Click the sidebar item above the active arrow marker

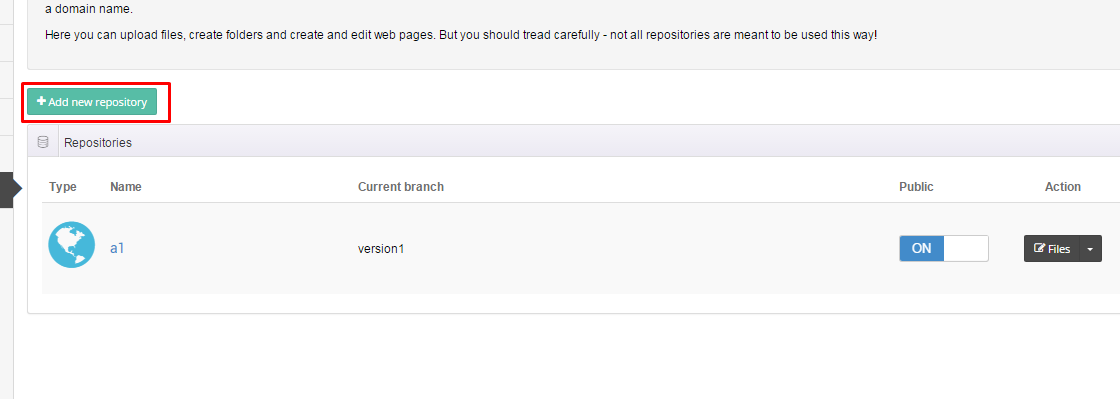(x=7, y=153)
